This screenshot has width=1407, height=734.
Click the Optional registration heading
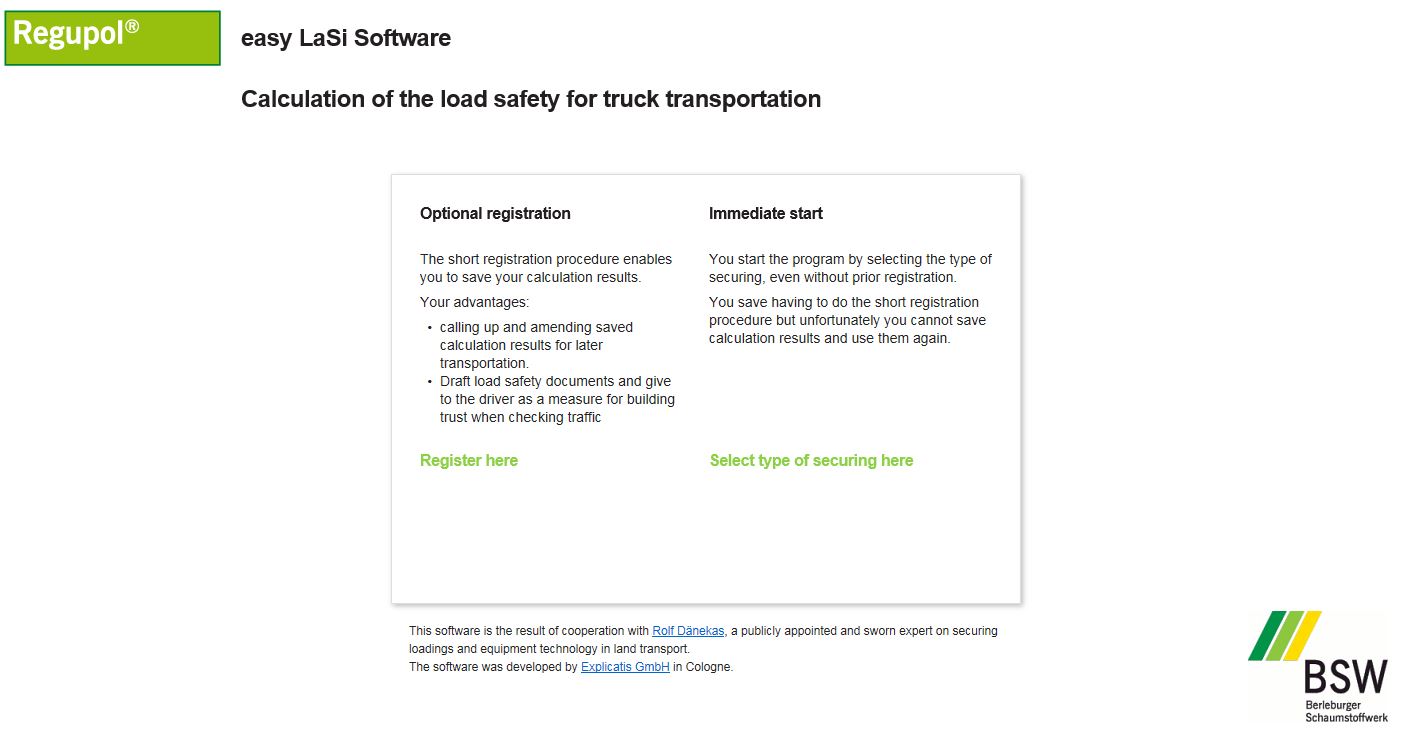point(495,213)
